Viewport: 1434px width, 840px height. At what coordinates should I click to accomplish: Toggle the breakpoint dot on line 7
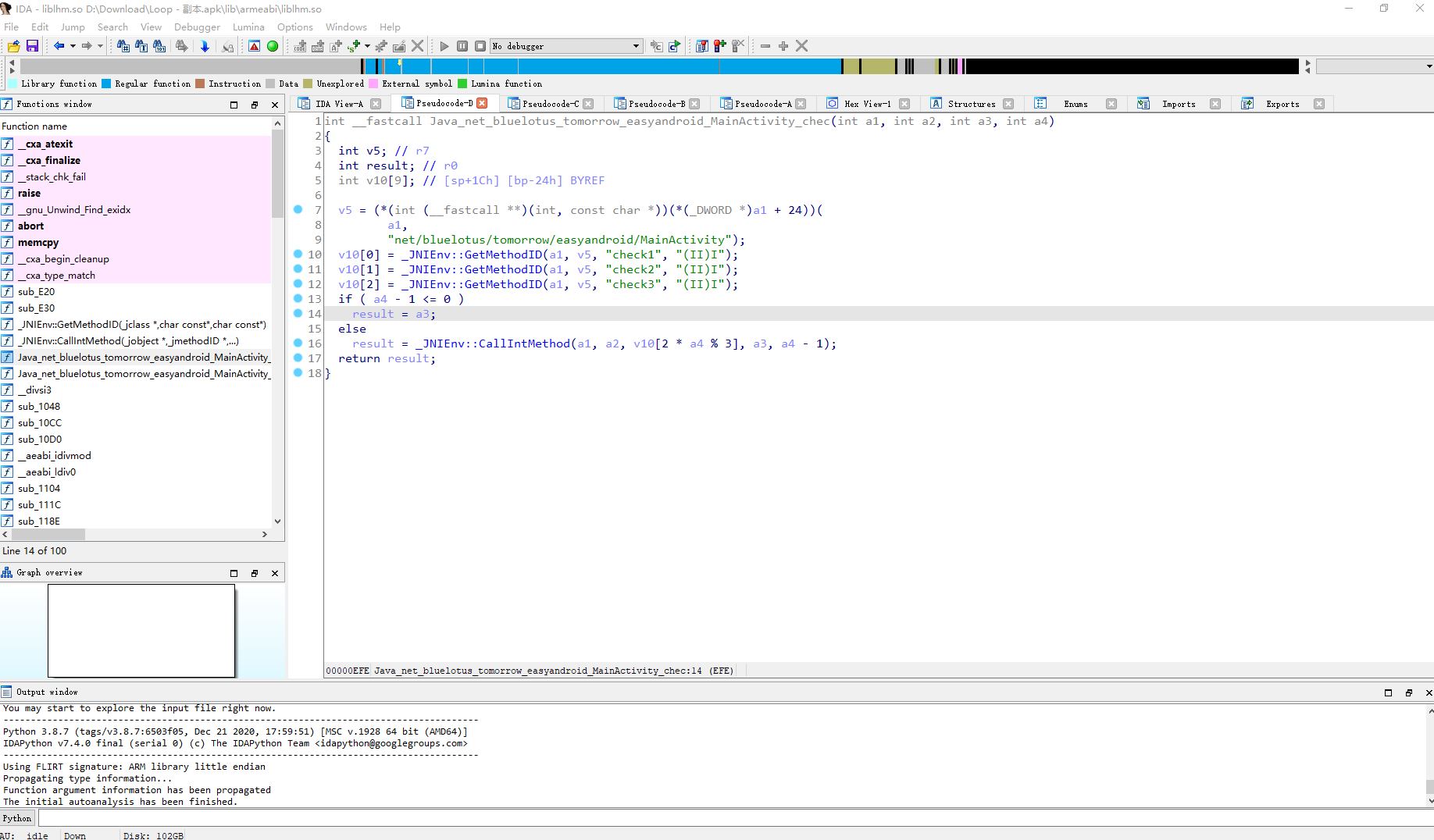click(x=298, y=209)
